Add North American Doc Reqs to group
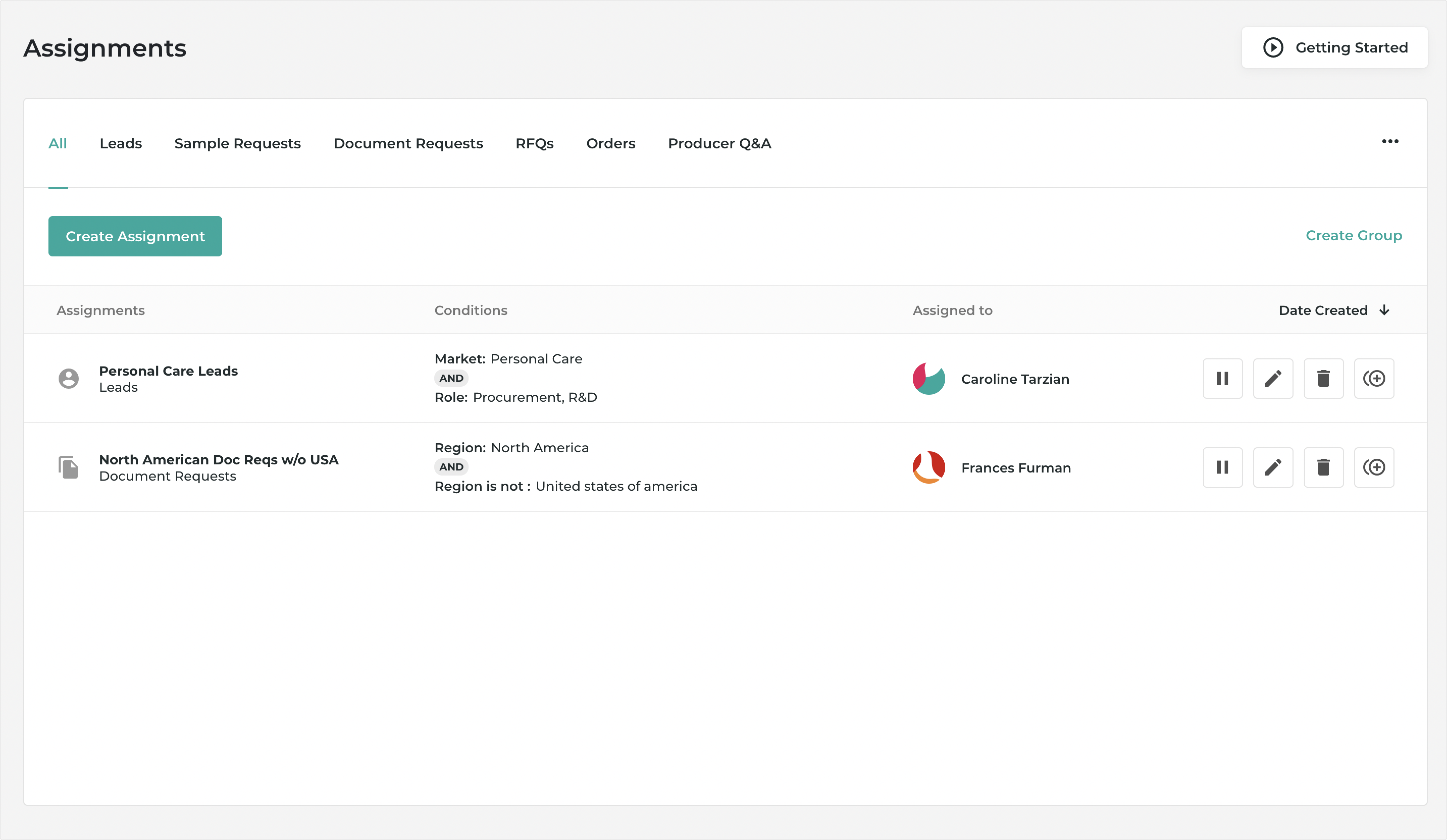 [1374, 467]
